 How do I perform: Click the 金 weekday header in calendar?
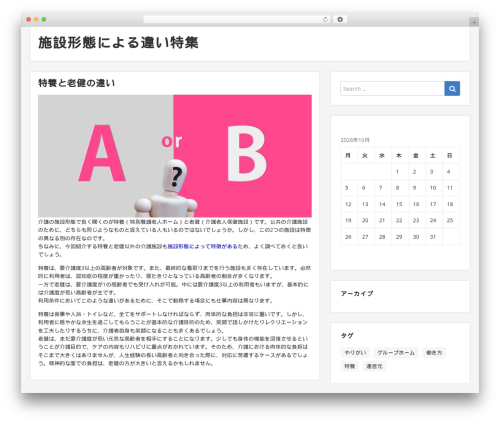click(x=416, y=155)
